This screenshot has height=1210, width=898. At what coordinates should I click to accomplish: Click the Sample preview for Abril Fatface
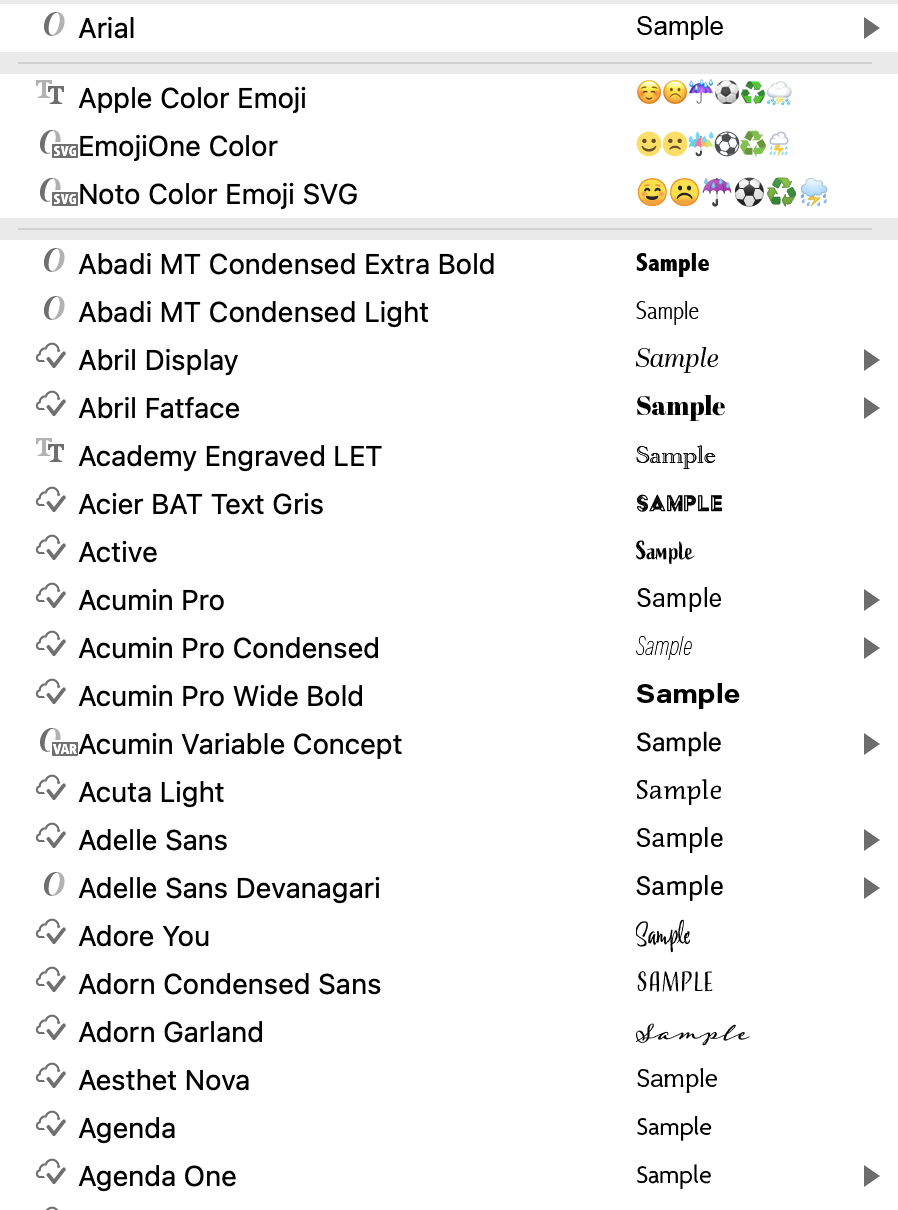pyautogui.click(x=680, y=407)
